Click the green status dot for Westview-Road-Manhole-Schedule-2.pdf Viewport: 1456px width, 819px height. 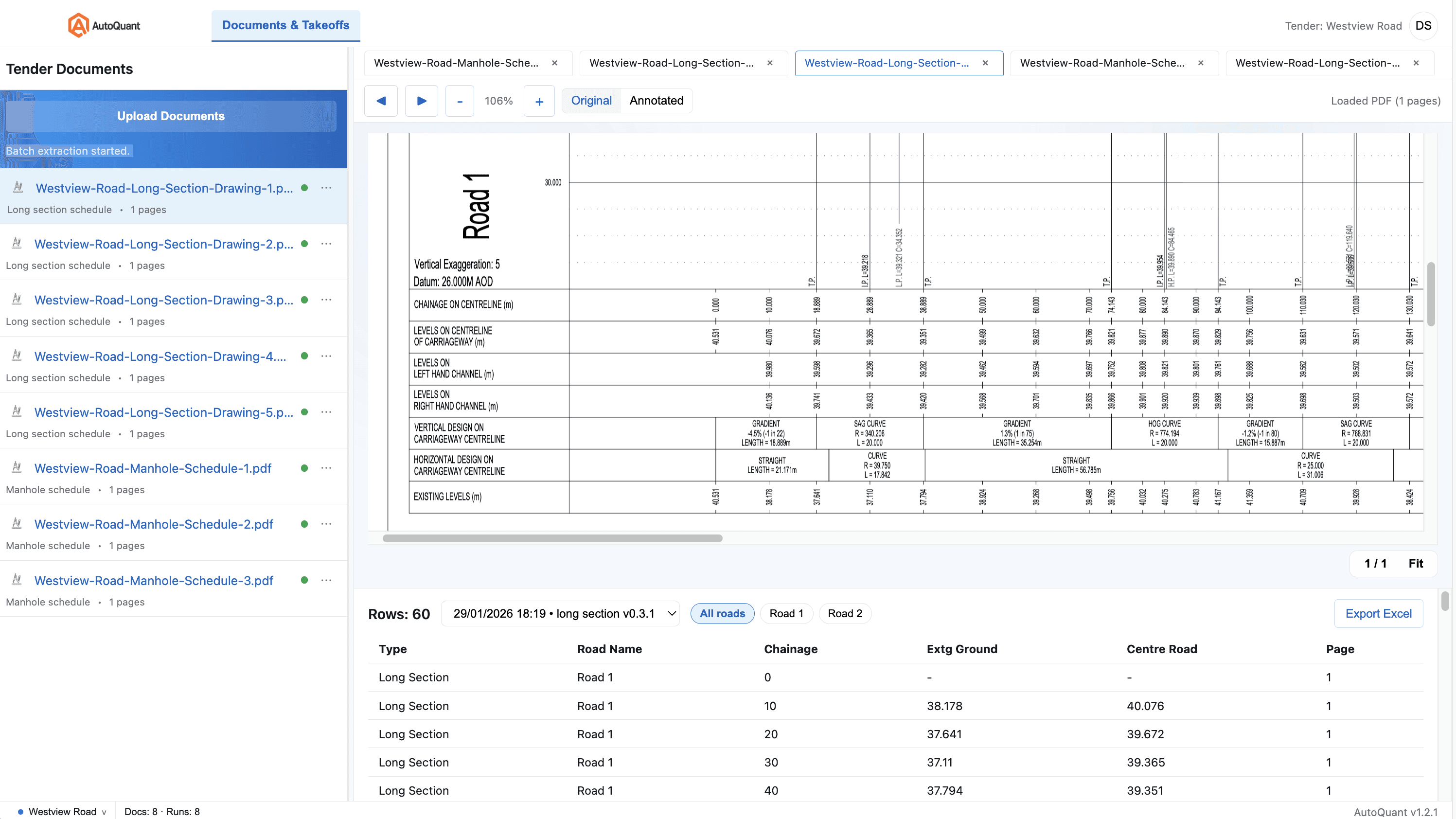[x=304, y=524]
